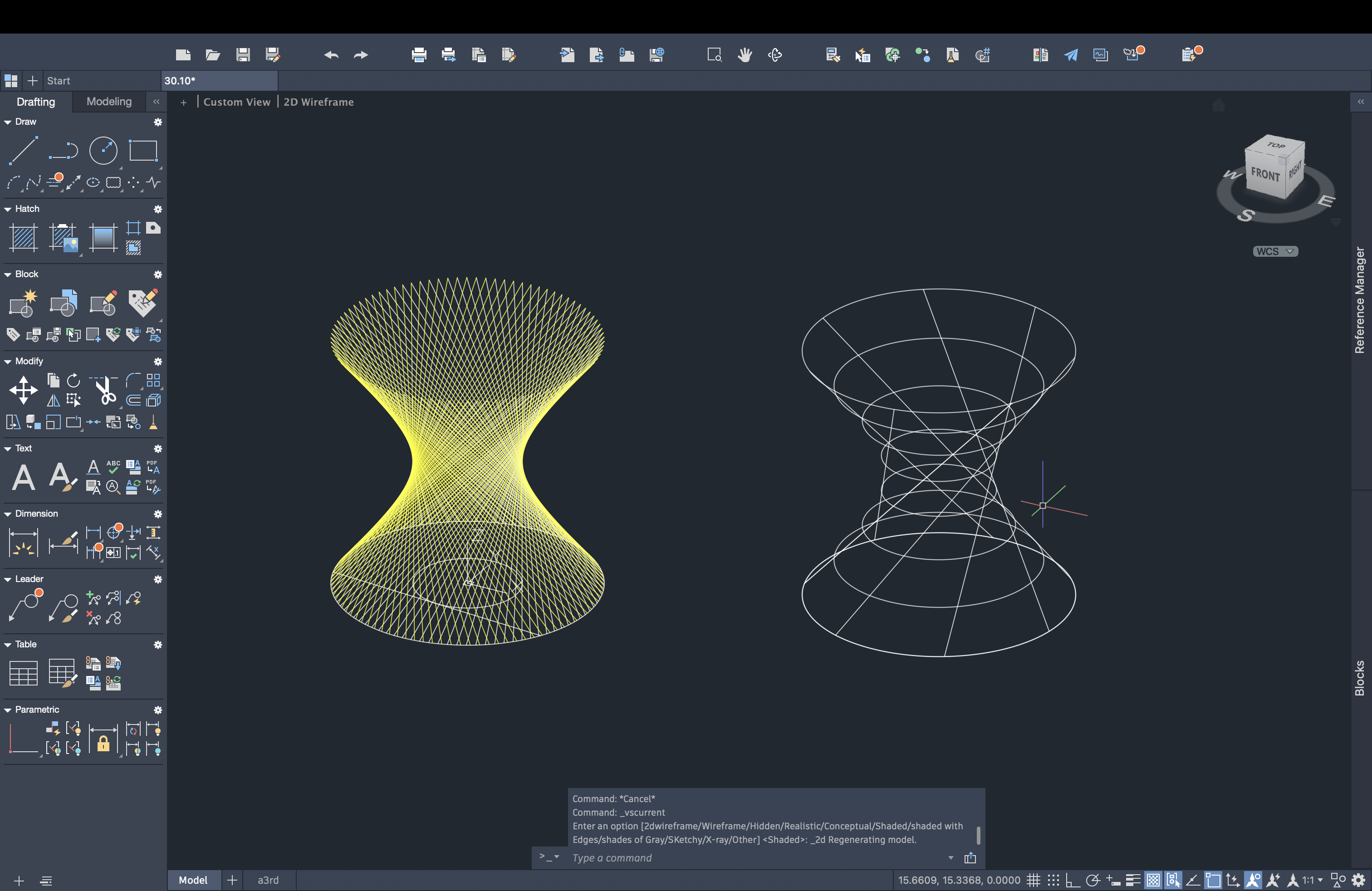Screen dimensions: 1372x891
Task: Click the 2D Wireframe visual style label
Action: click(x=318, y=102)
